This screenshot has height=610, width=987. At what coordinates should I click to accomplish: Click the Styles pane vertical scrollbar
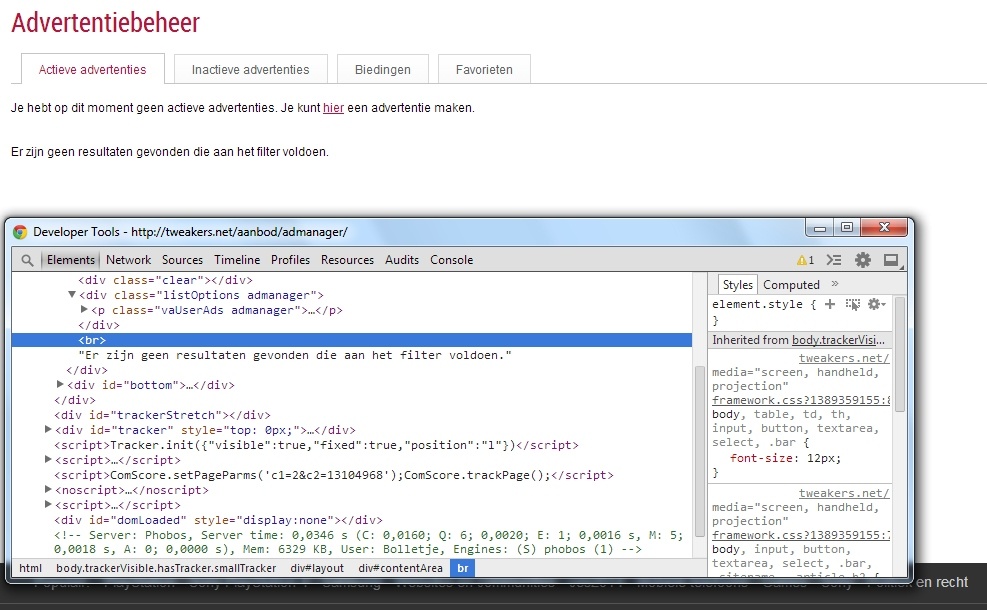coord(900,354)
